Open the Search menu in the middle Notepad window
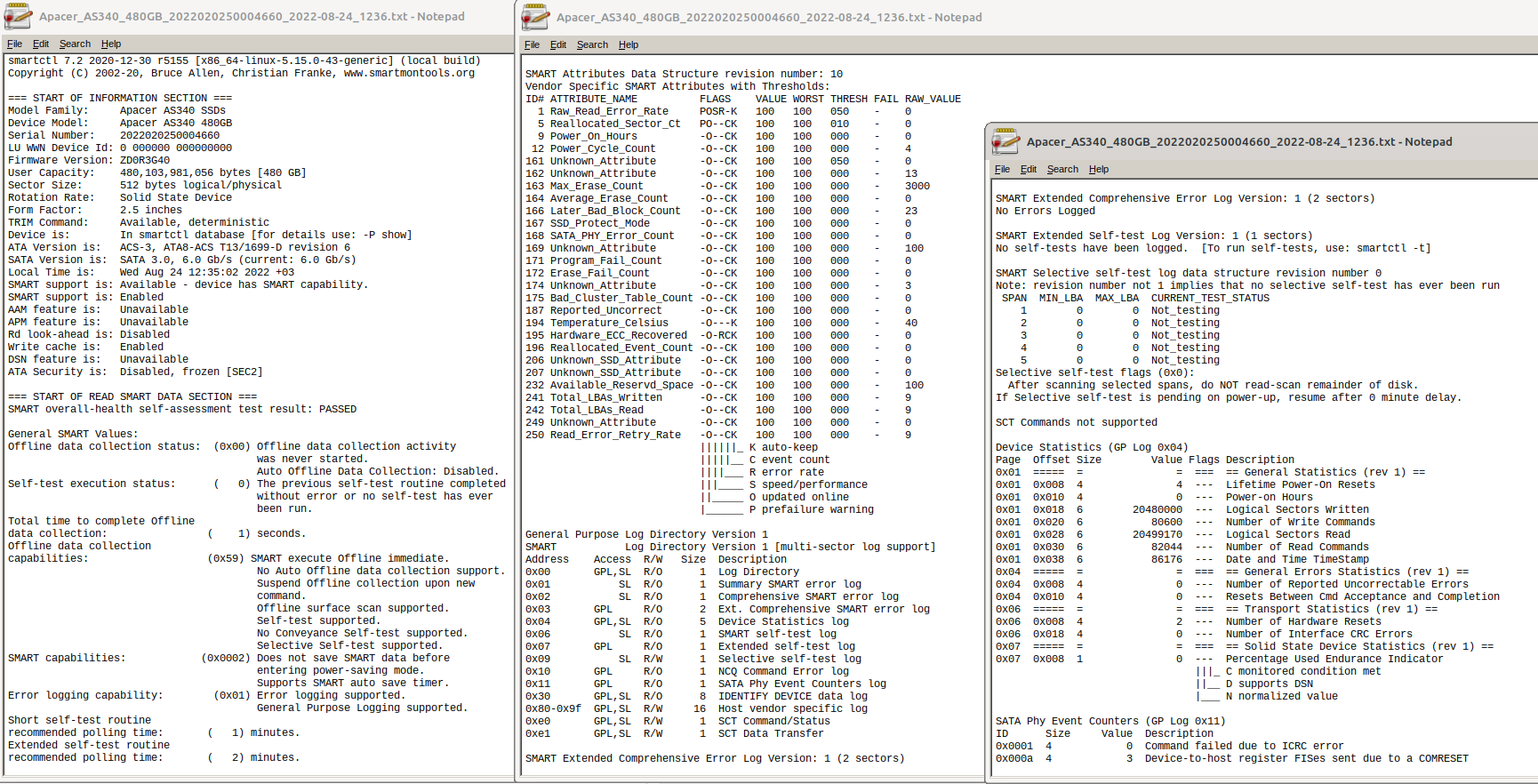Image resolution: width=1538 pixels, height=784 pixels. (x=592, y=44)
